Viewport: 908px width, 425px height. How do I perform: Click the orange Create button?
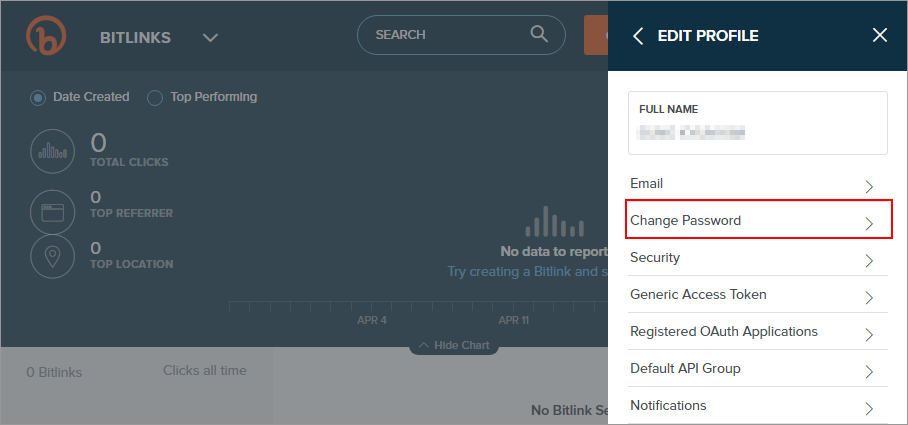click(596, 35)
